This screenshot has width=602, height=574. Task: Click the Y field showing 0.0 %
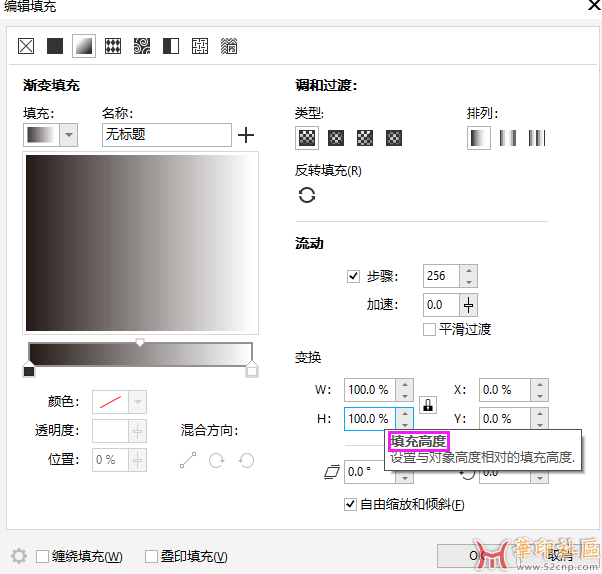(x=505, y=418)
